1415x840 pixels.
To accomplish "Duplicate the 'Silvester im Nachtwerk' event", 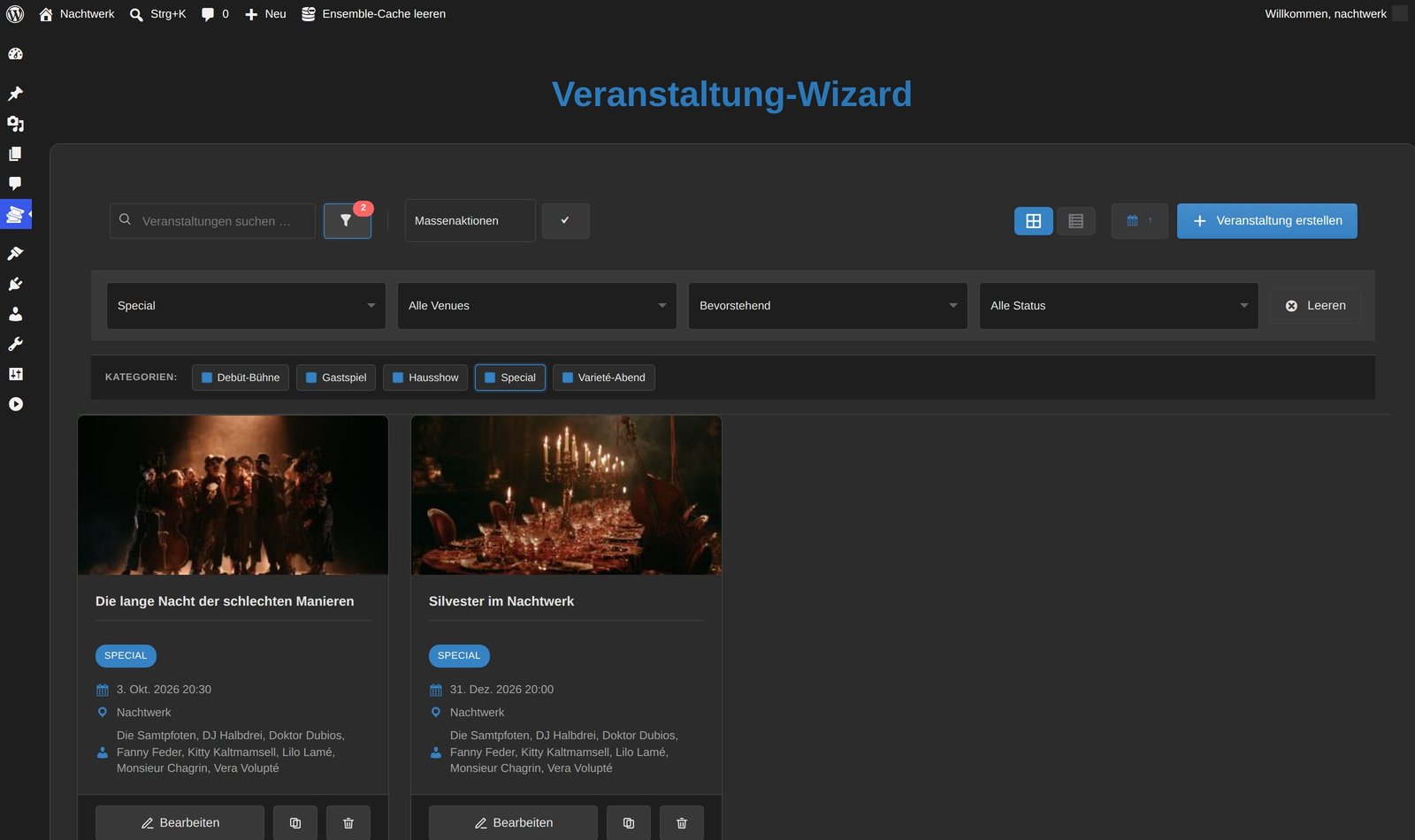I will click(x=629, y=823).
